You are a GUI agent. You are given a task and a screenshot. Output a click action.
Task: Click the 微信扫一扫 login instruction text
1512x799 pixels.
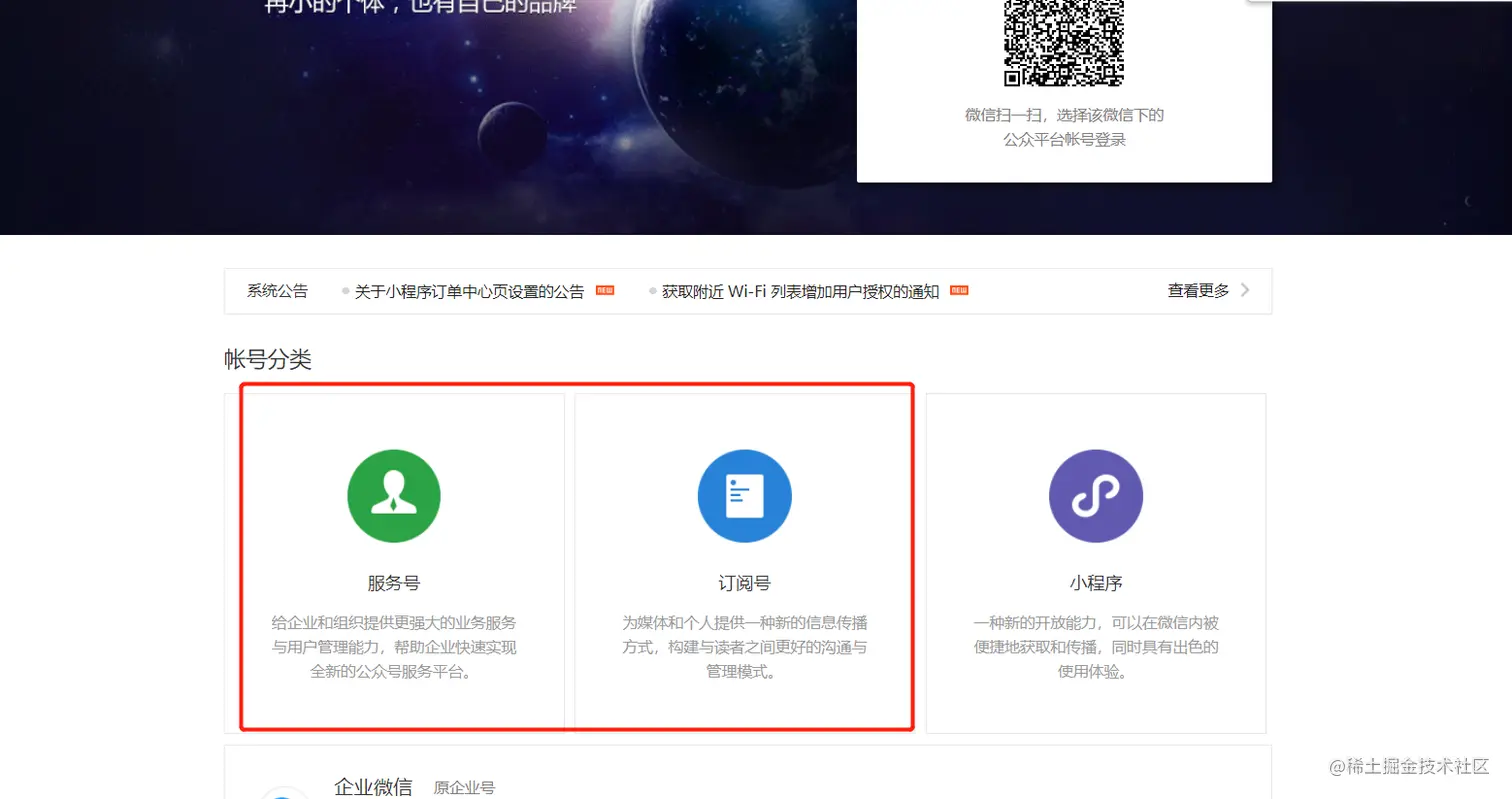tap(1065, 127)
